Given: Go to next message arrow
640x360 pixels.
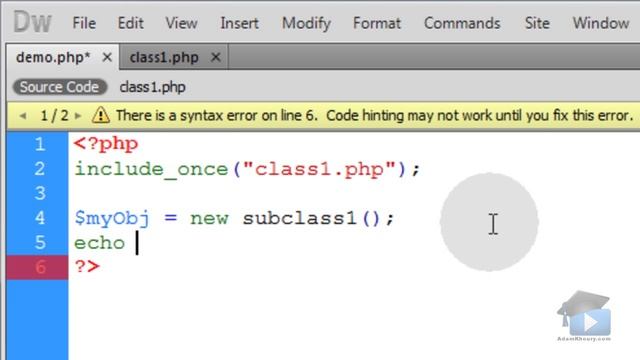Looking at the screenshot, I should [78, 116].
